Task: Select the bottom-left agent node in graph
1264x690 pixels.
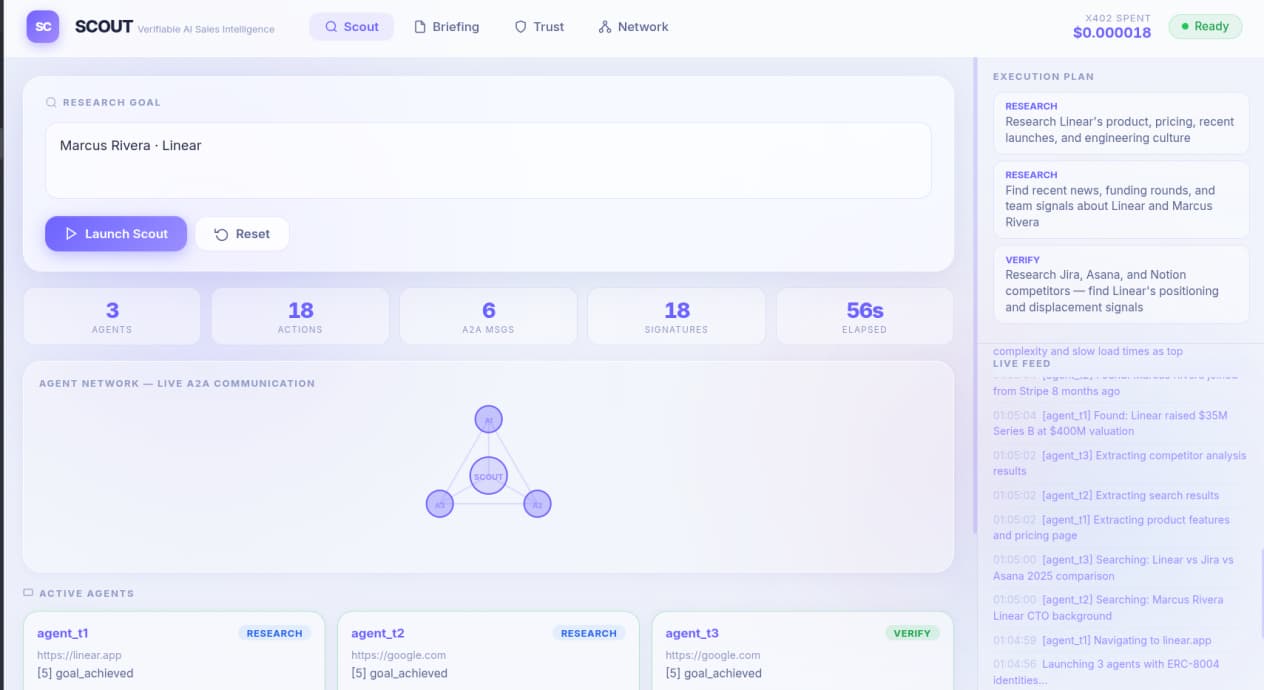Action: pos(440,504)
